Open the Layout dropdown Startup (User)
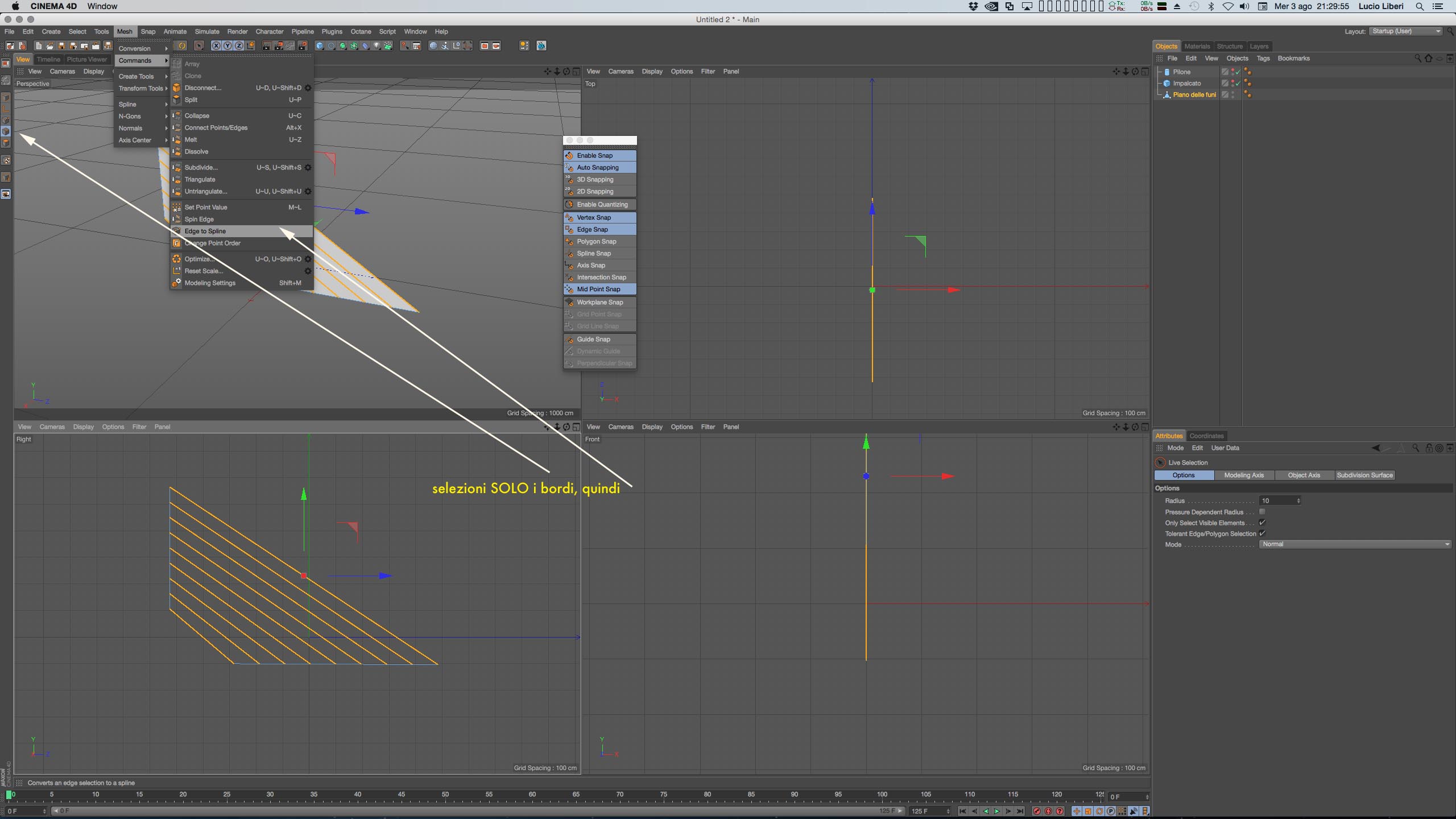The height and width of the screenshot is (819, 1456). [1405, 31]
